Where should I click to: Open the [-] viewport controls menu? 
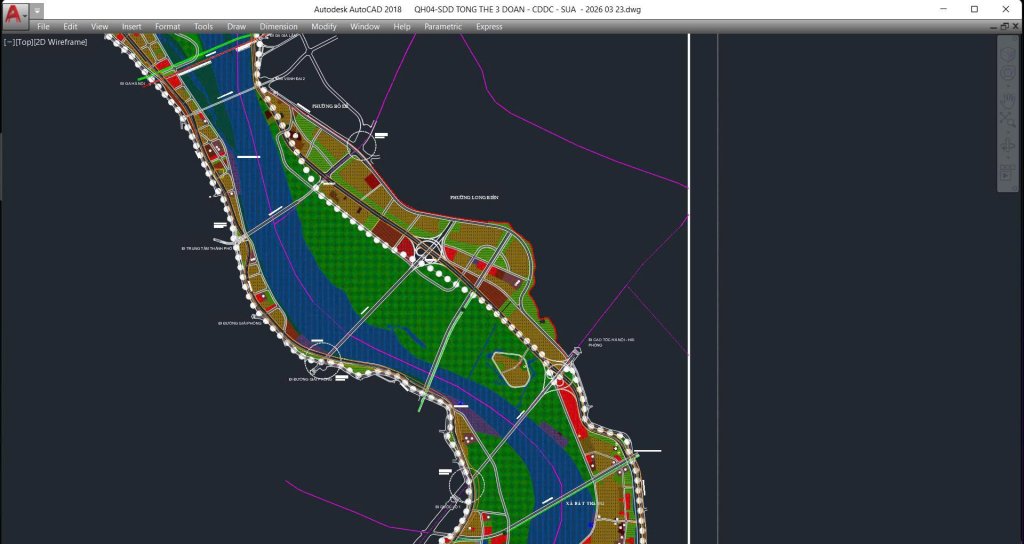pyautogui.click(x=9, y=42)
